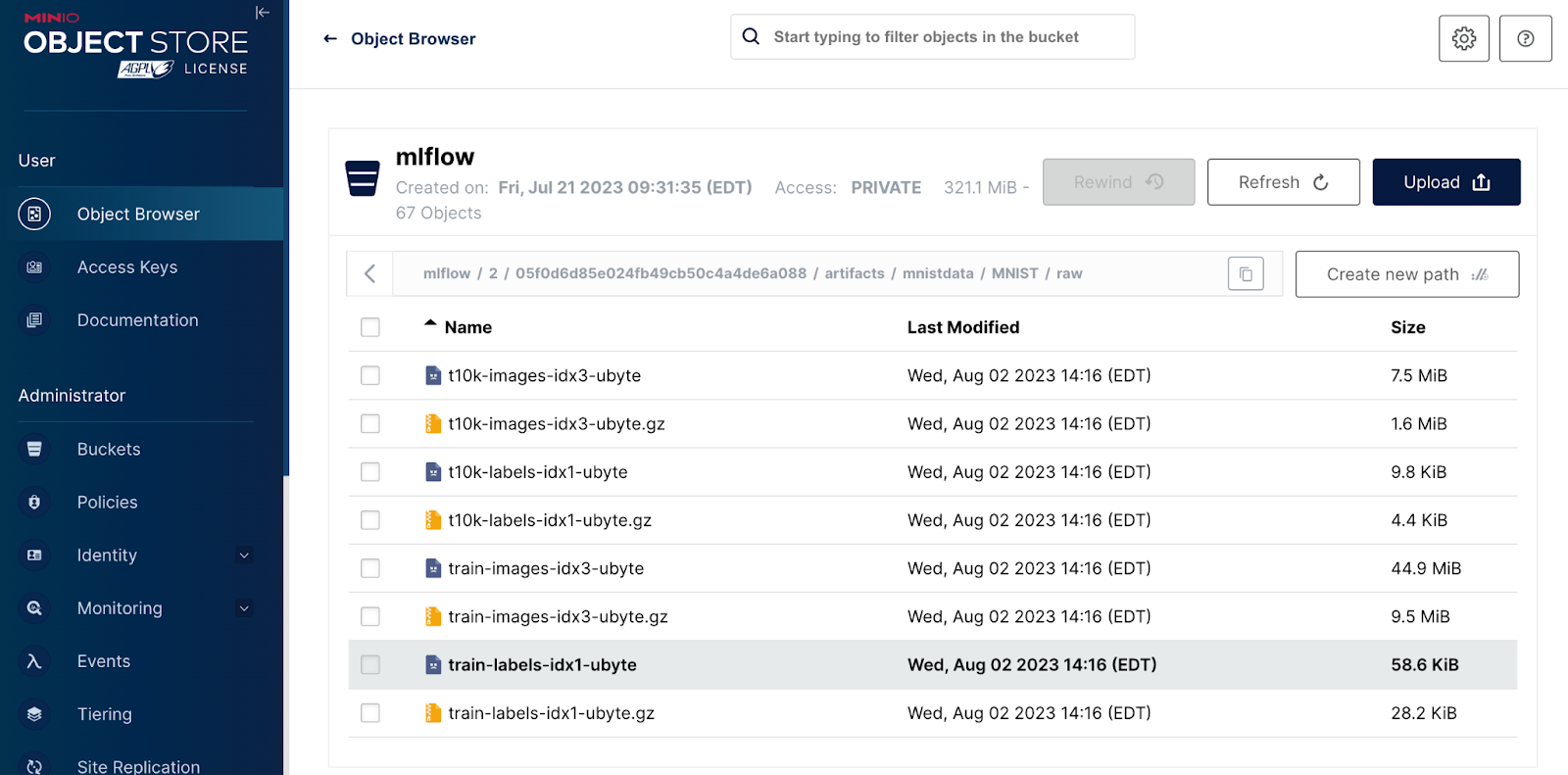
Task: Click Monitoring magnifier icon
Action: click(x=34, y=607)
